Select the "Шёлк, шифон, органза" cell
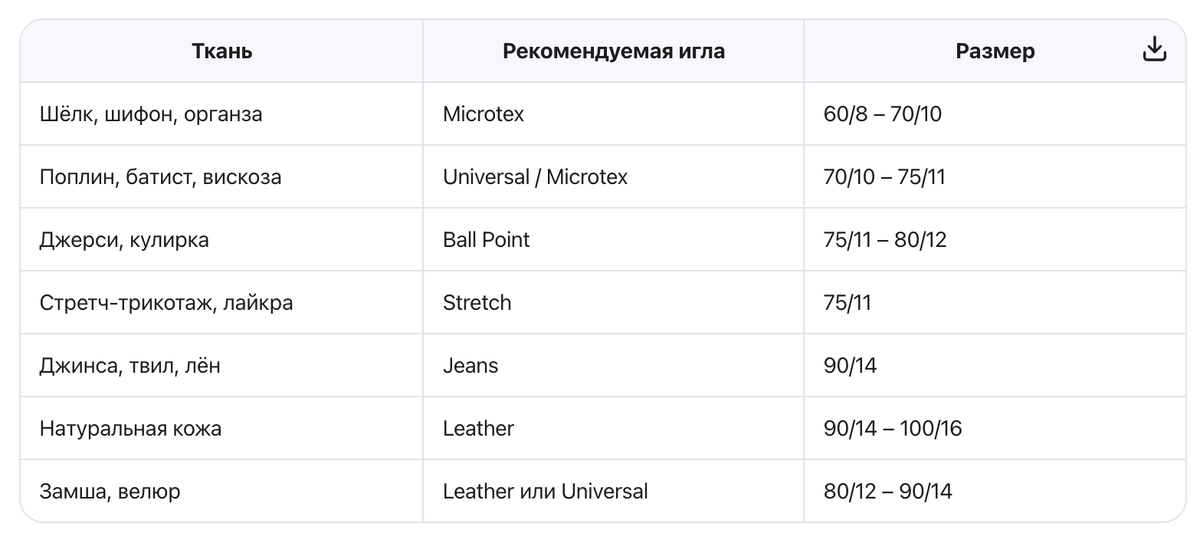Screen dimensions: 1200x543 (151, 114)
